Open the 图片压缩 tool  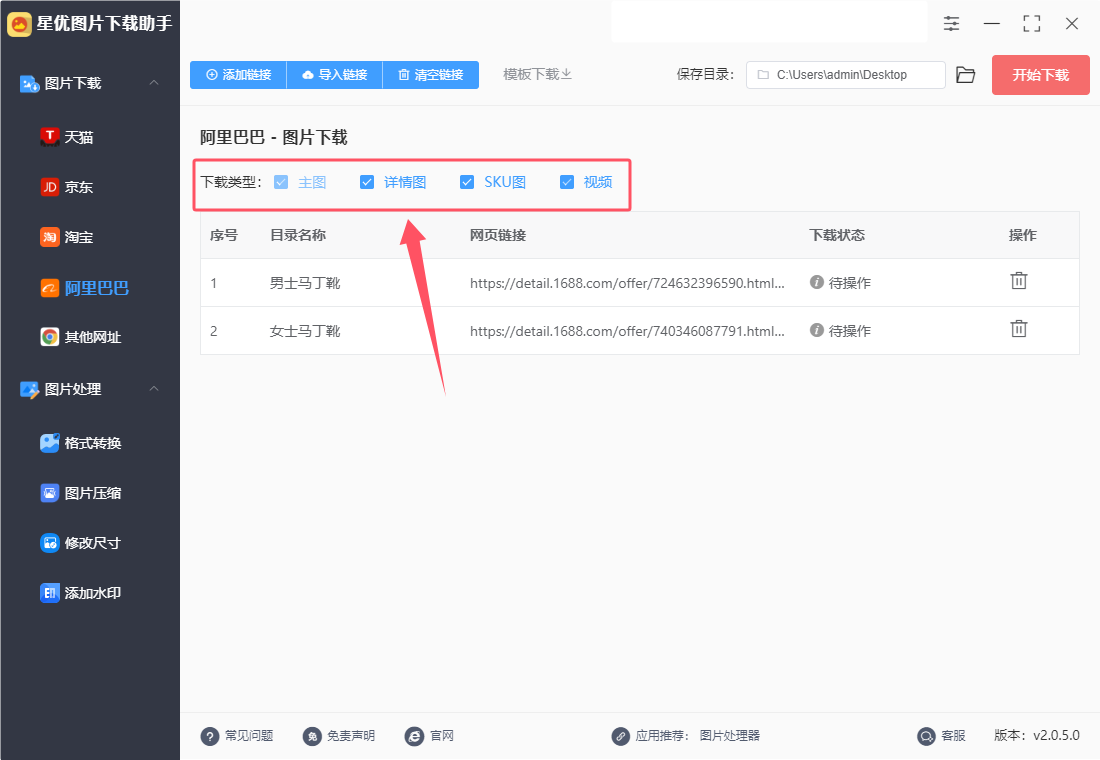[x=81, y=493]
